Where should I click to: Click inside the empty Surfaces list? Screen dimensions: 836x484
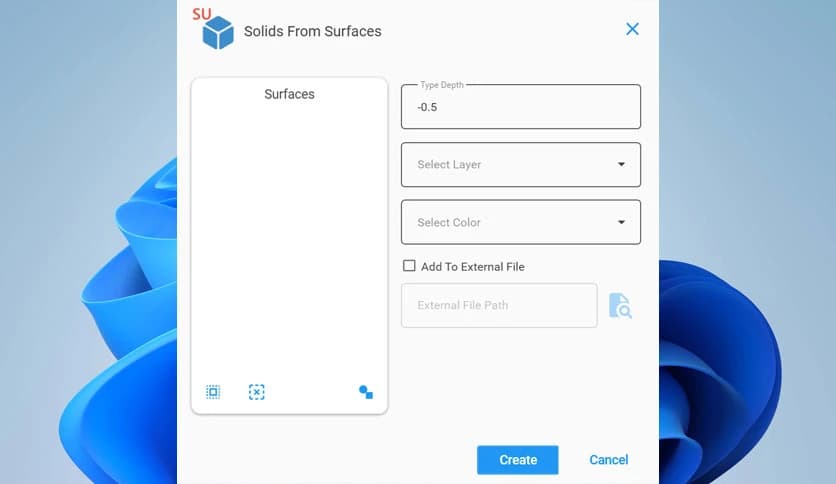289,240
